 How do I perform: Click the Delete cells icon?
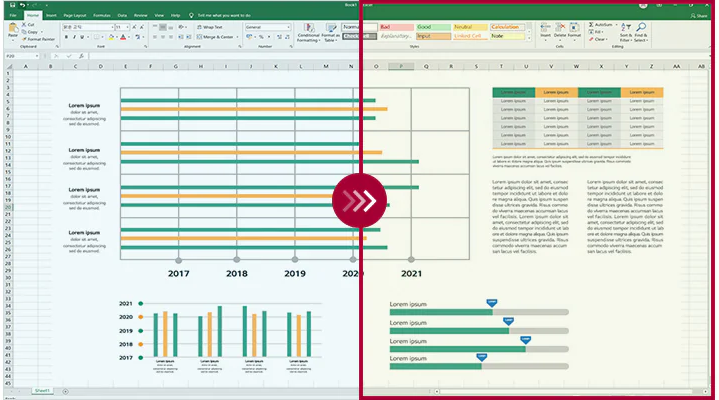pos(560,30)
